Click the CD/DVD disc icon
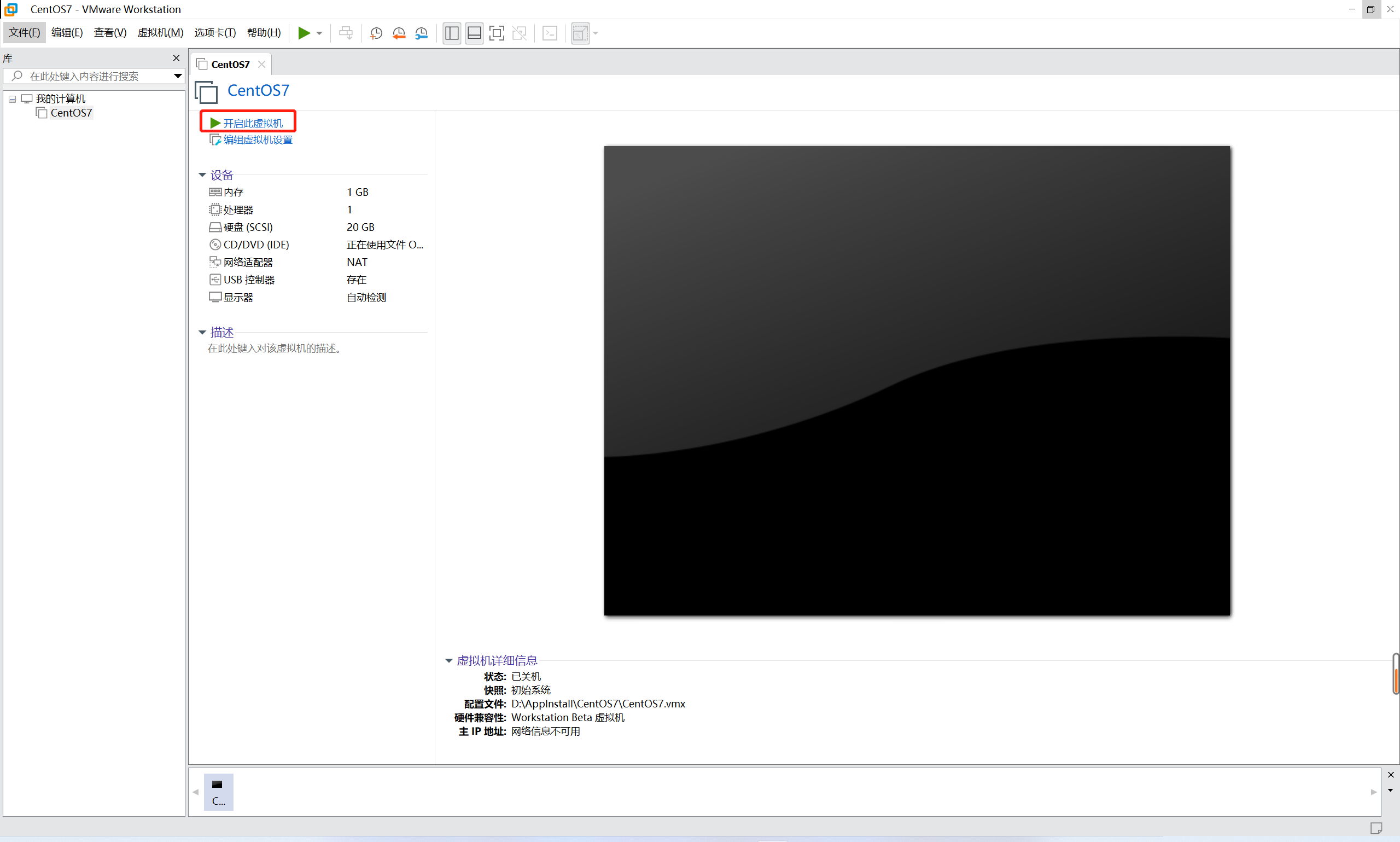The width and height of the screenshot is (1400, 842). pos(215,245)
